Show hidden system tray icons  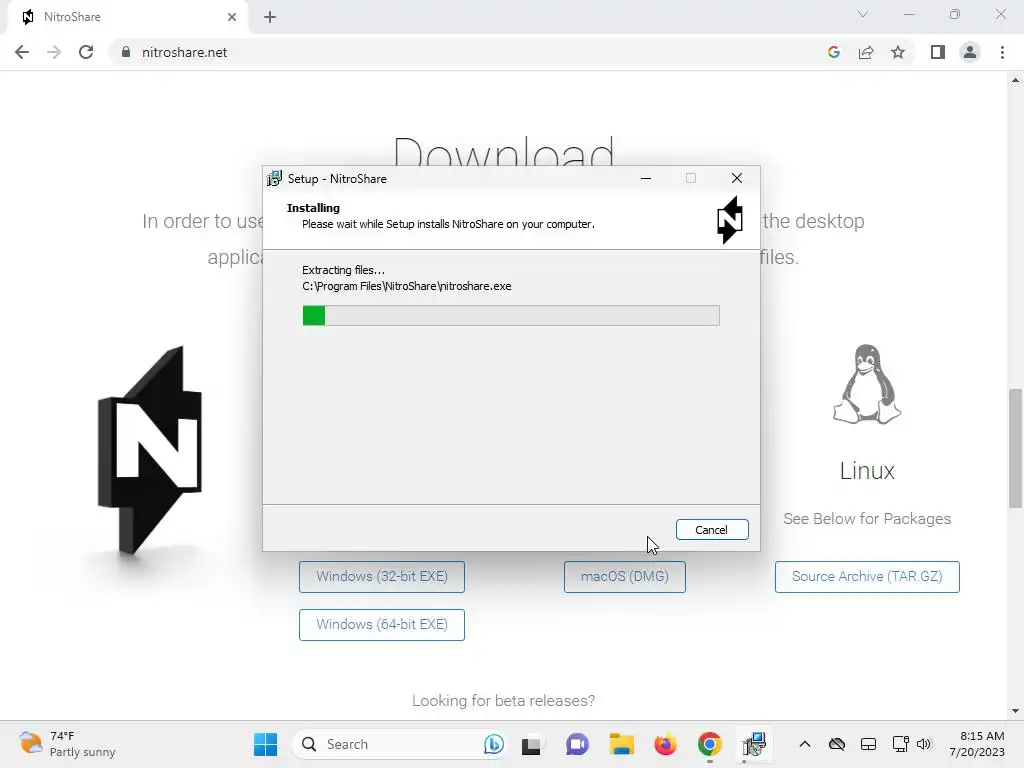pyautogui.click(x=805, y=744)
